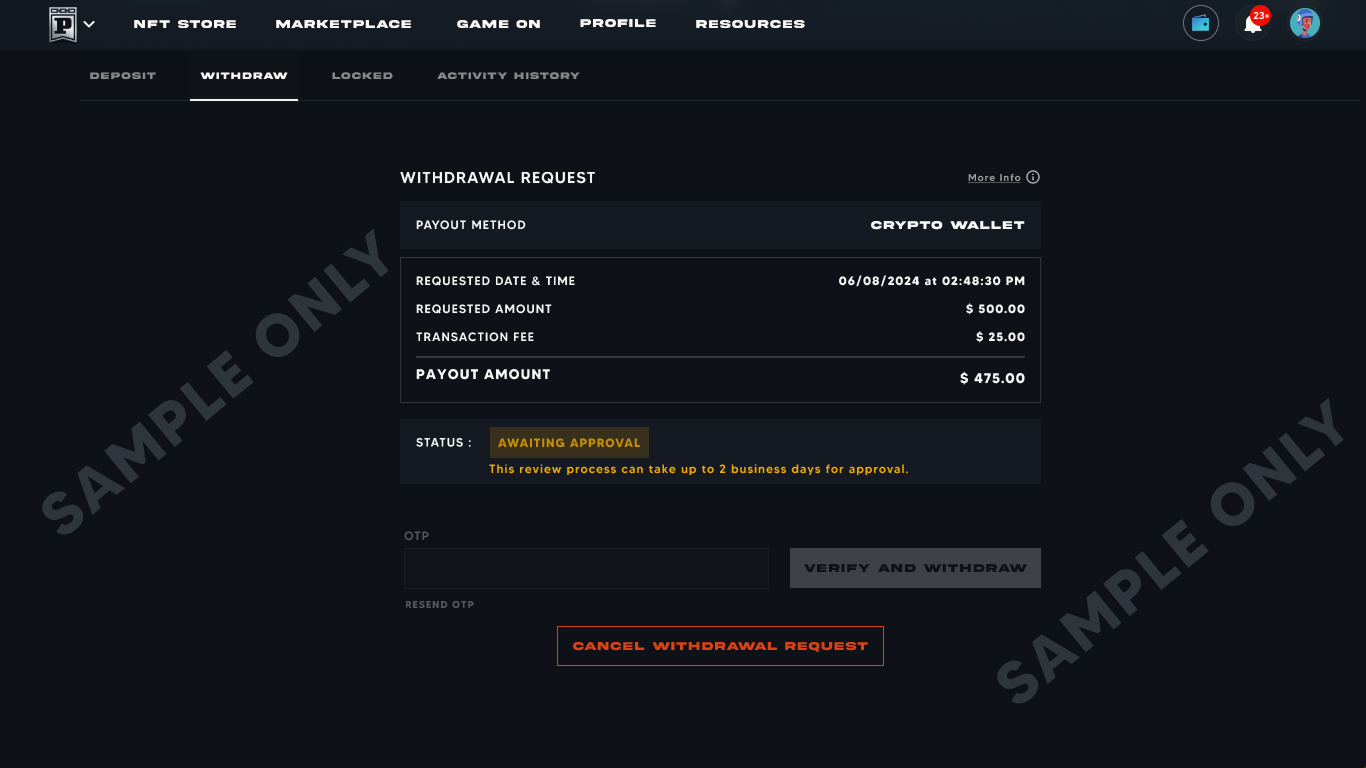The image size is (1366, 768).
Task: Go to Marketplace
Action: (343, 24)
